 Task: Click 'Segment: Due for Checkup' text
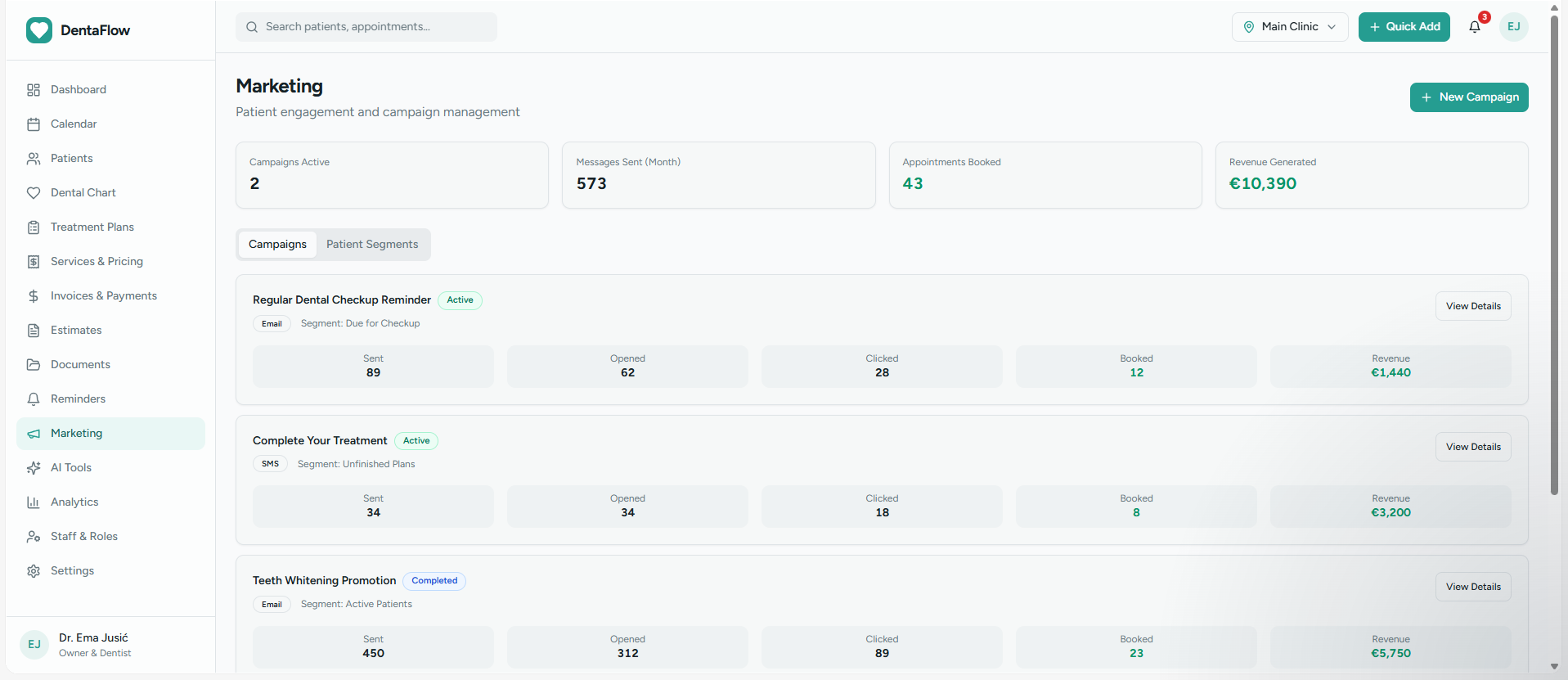pyautogui.click(x=360, y=324)
